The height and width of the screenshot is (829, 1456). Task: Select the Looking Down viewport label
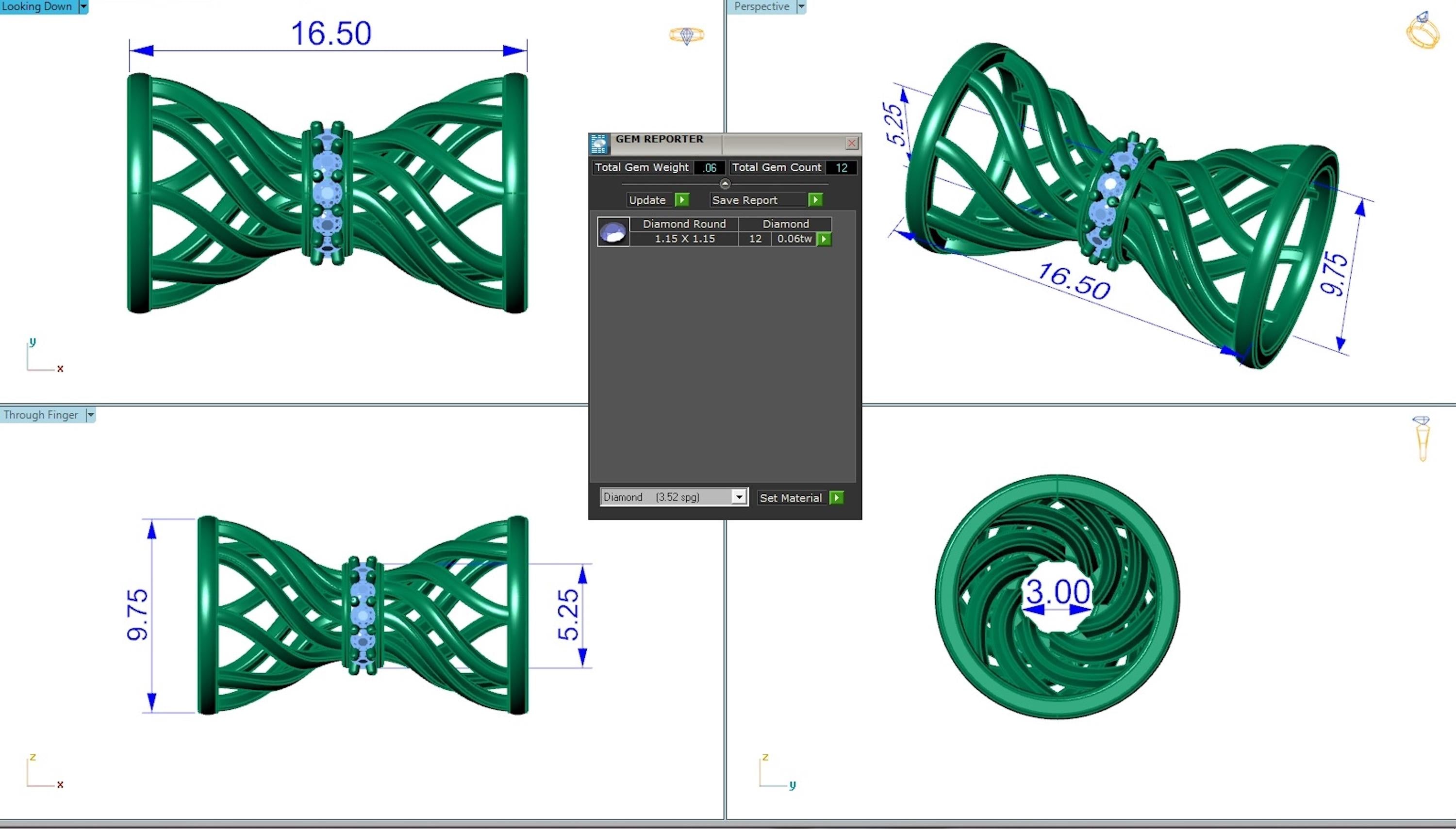tap(37, 6)
